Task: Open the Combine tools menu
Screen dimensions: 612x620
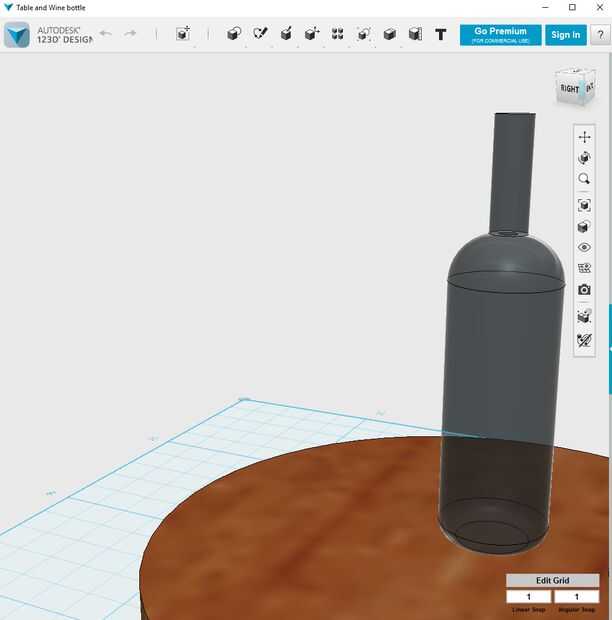Action: pyautogui.click(x=390, y=34)
